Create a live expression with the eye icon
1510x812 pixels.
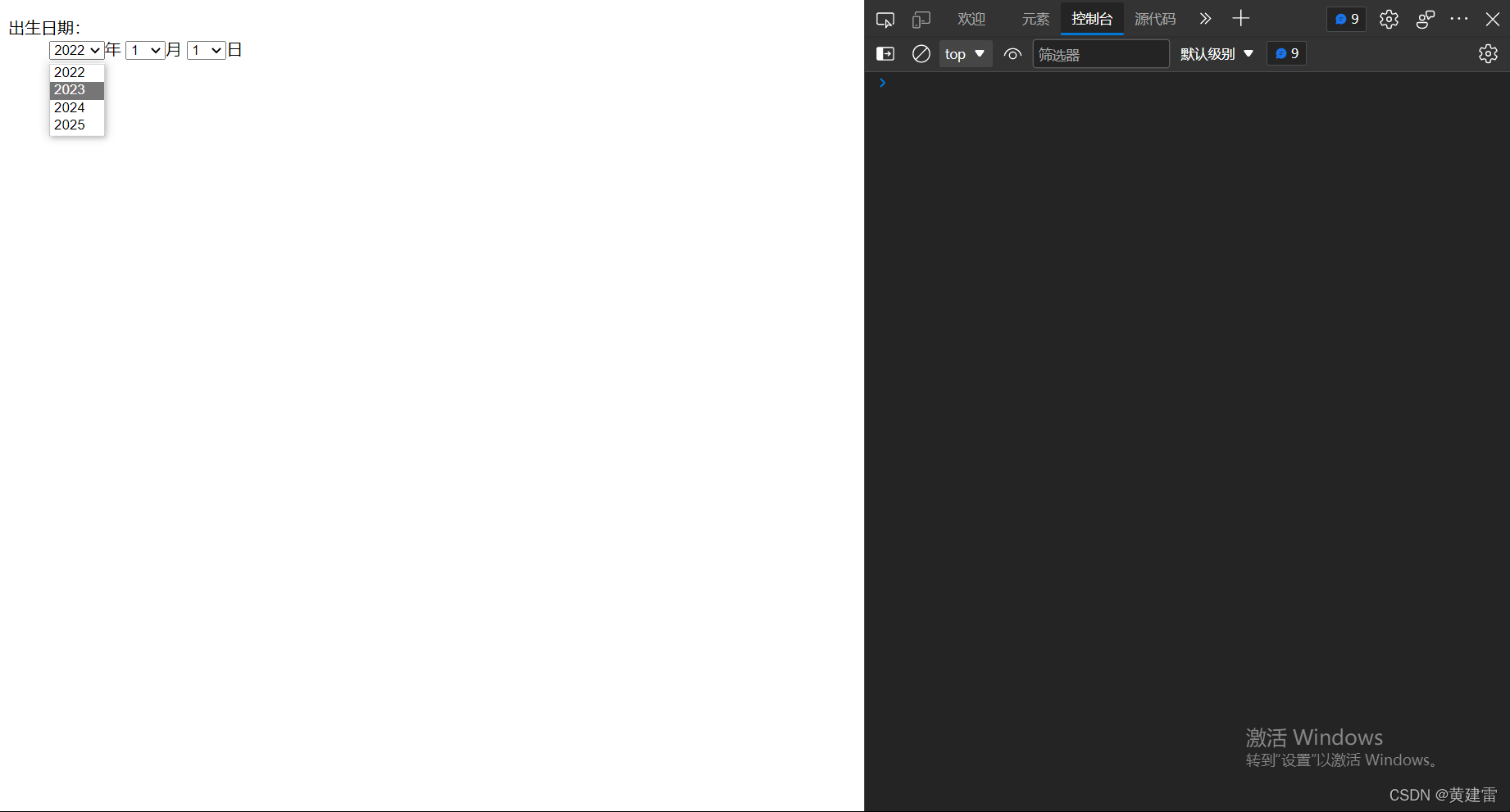pyautogui.click(x=1012, y=54)
